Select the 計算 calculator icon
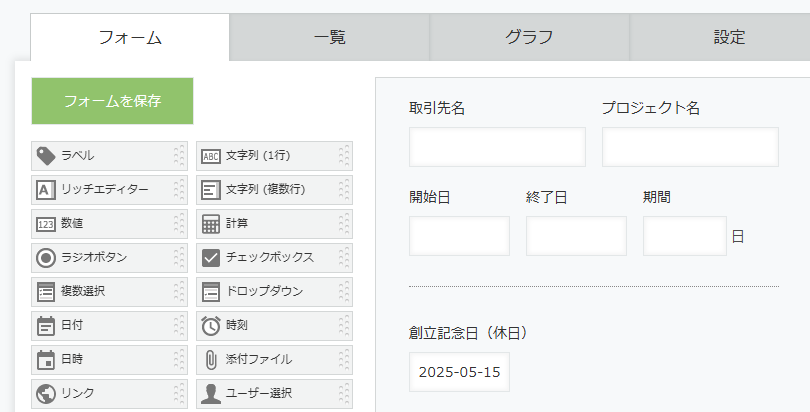The width and height of the screenshot is (810, 412). 211,224
